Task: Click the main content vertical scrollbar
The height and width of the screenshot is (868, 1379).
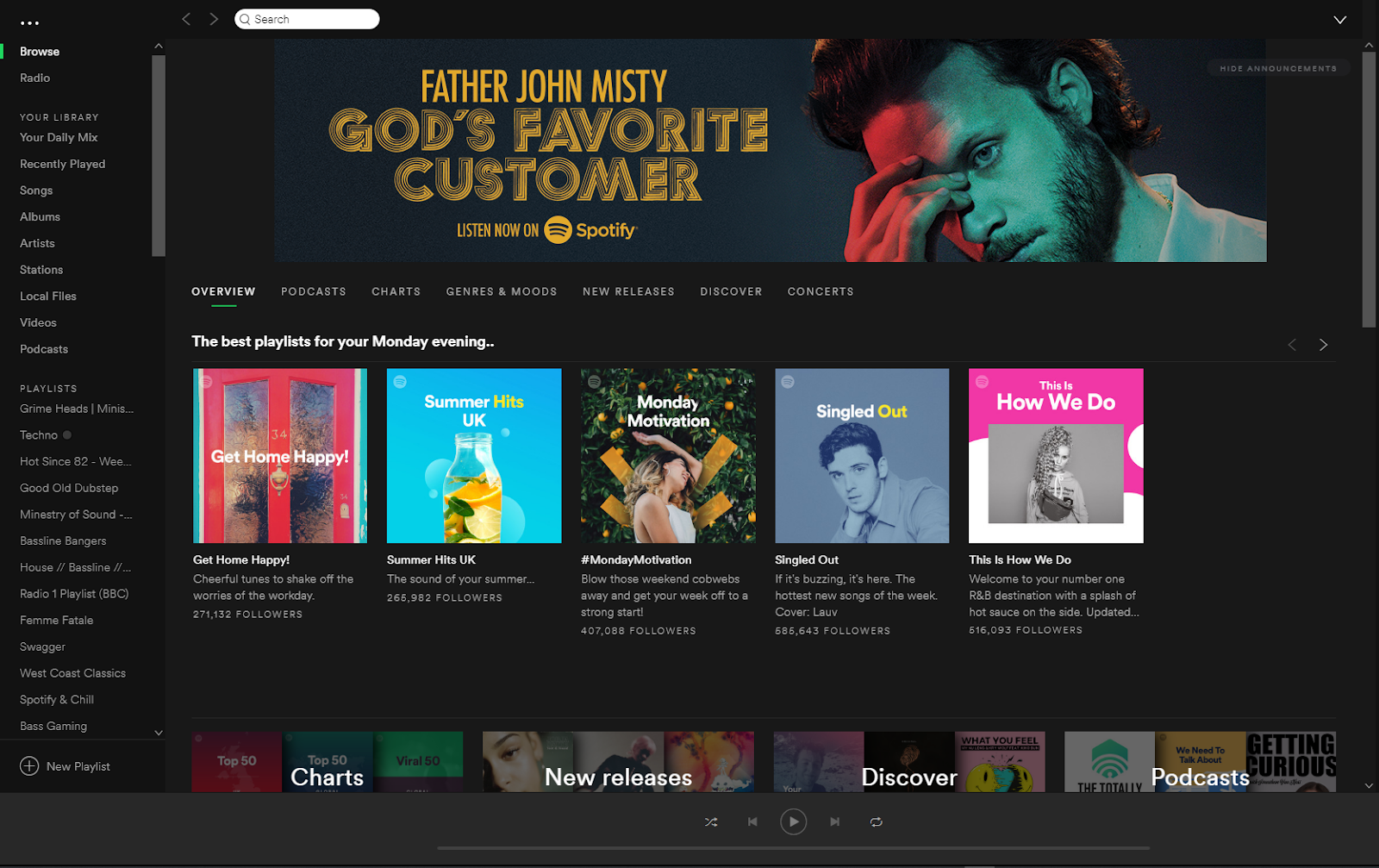Action: [1369, 189]
